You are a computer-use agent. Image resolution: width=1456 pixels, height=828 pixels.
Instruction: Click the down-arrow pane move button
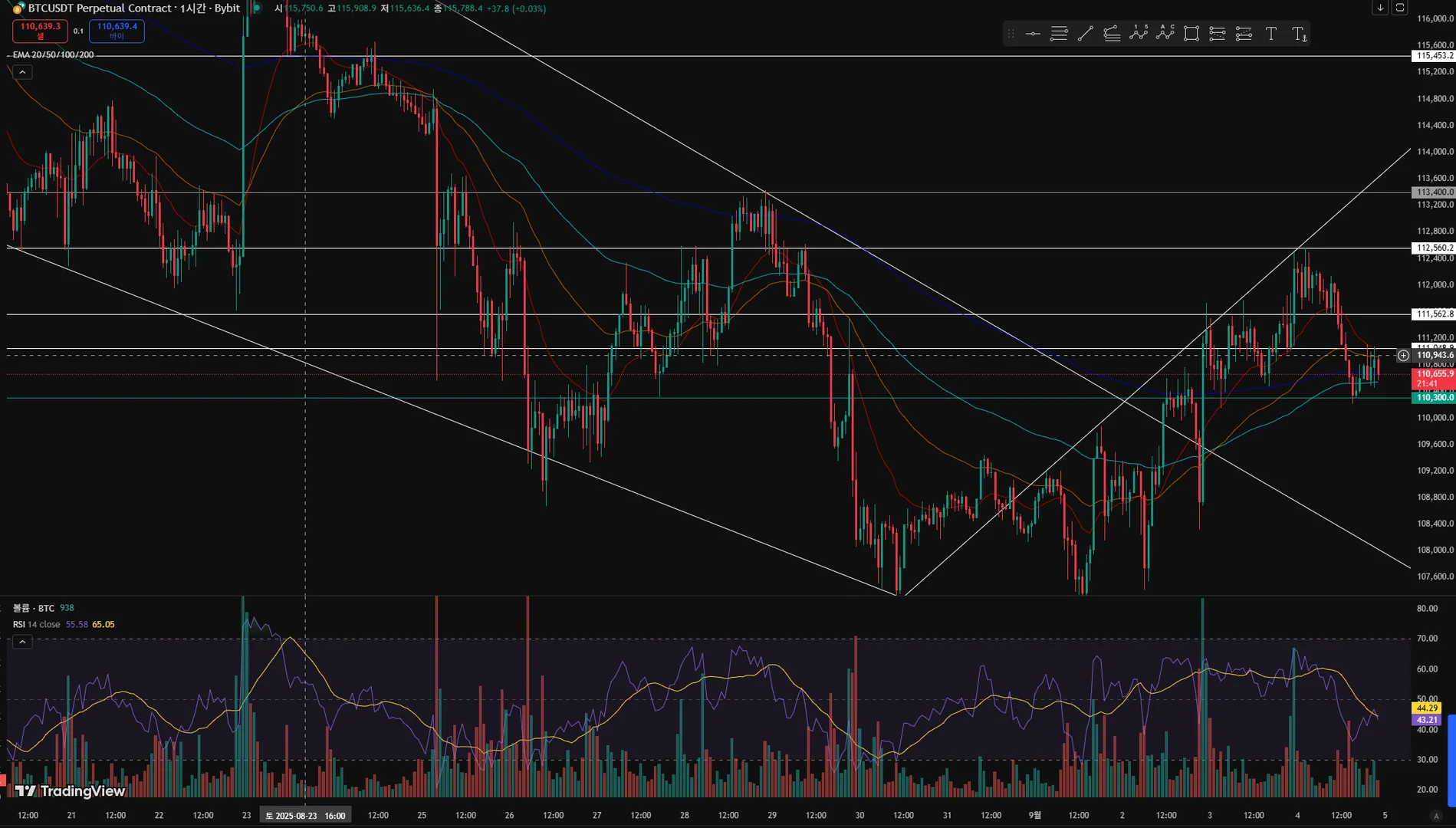tap(1380, 8)
